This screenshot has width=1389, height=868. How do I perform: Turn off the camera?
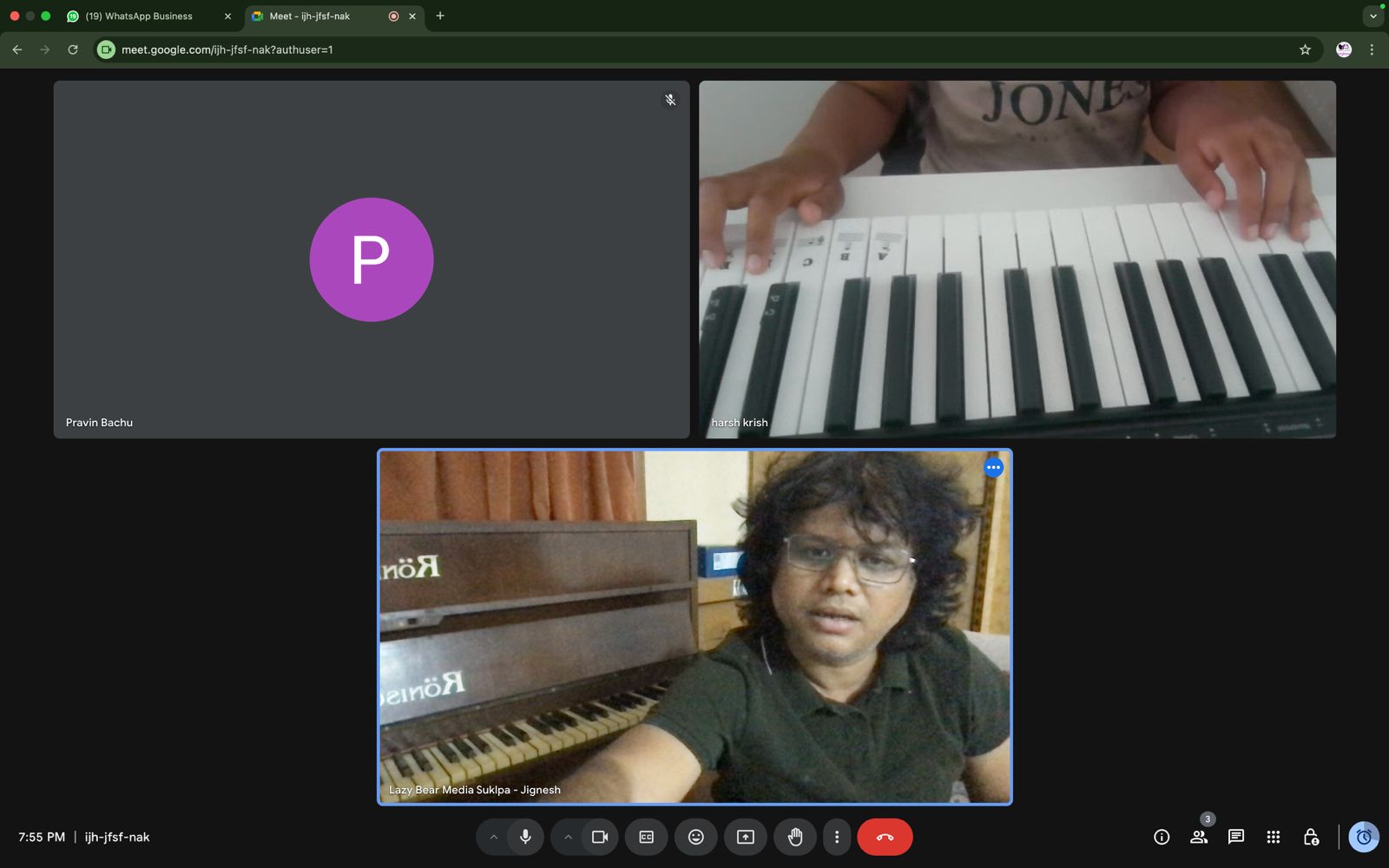(600, 837)
